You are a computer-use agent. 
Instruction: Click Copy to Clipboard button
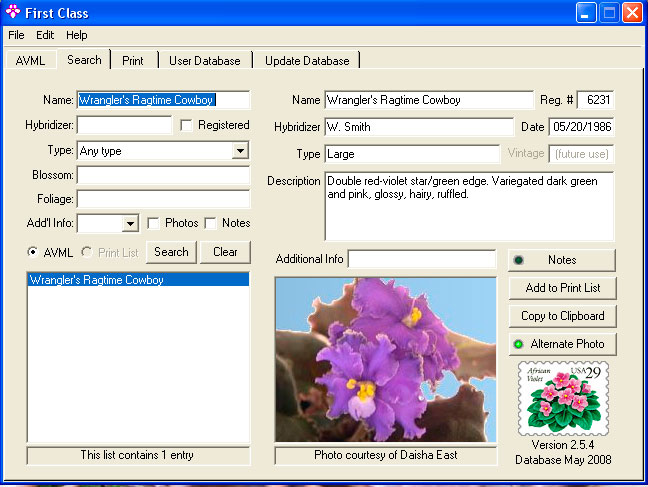tap(562, 316)
